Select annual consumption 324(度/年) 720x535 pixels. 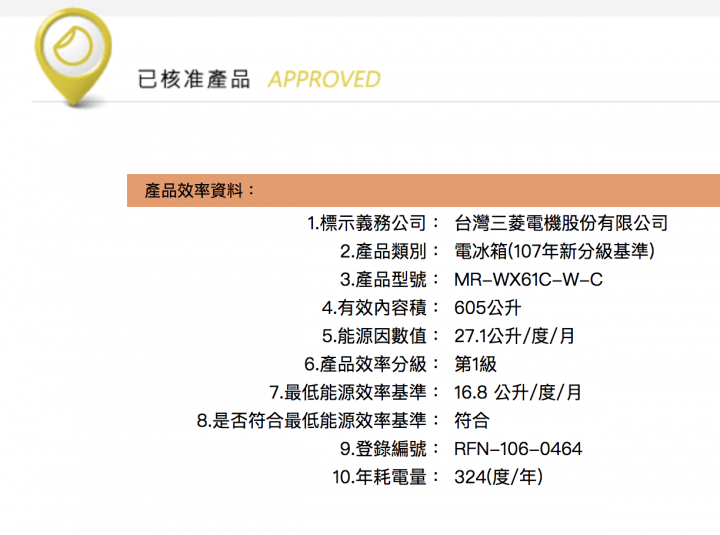499,477
